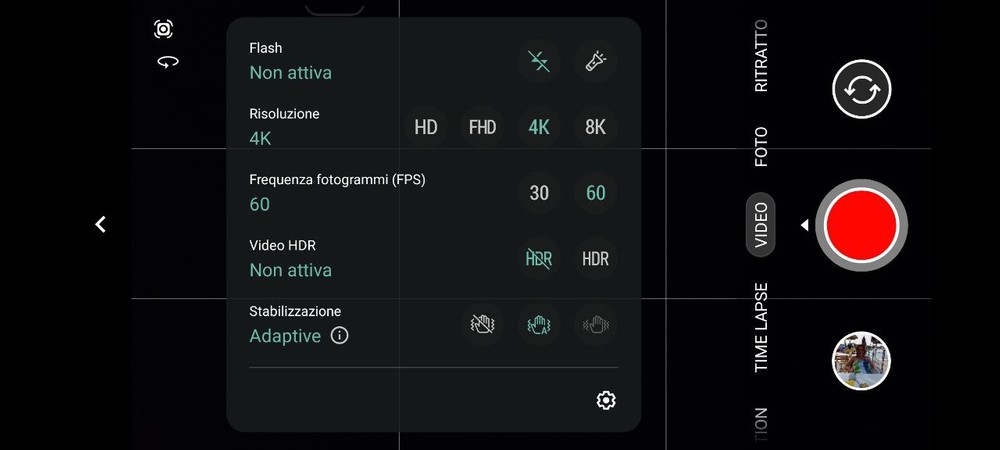The width and height of the screenshot is (1000, 450).
Task: Select stabilization off hand icon
Action: pyautogui.click(x=482, y=324)
